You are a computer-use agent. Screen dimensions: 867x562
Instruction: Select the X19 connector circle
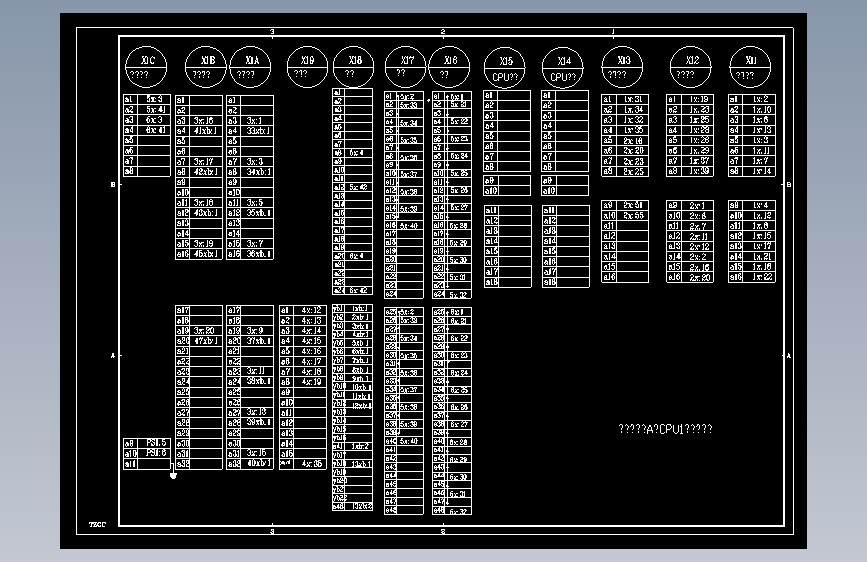point(307,67)
